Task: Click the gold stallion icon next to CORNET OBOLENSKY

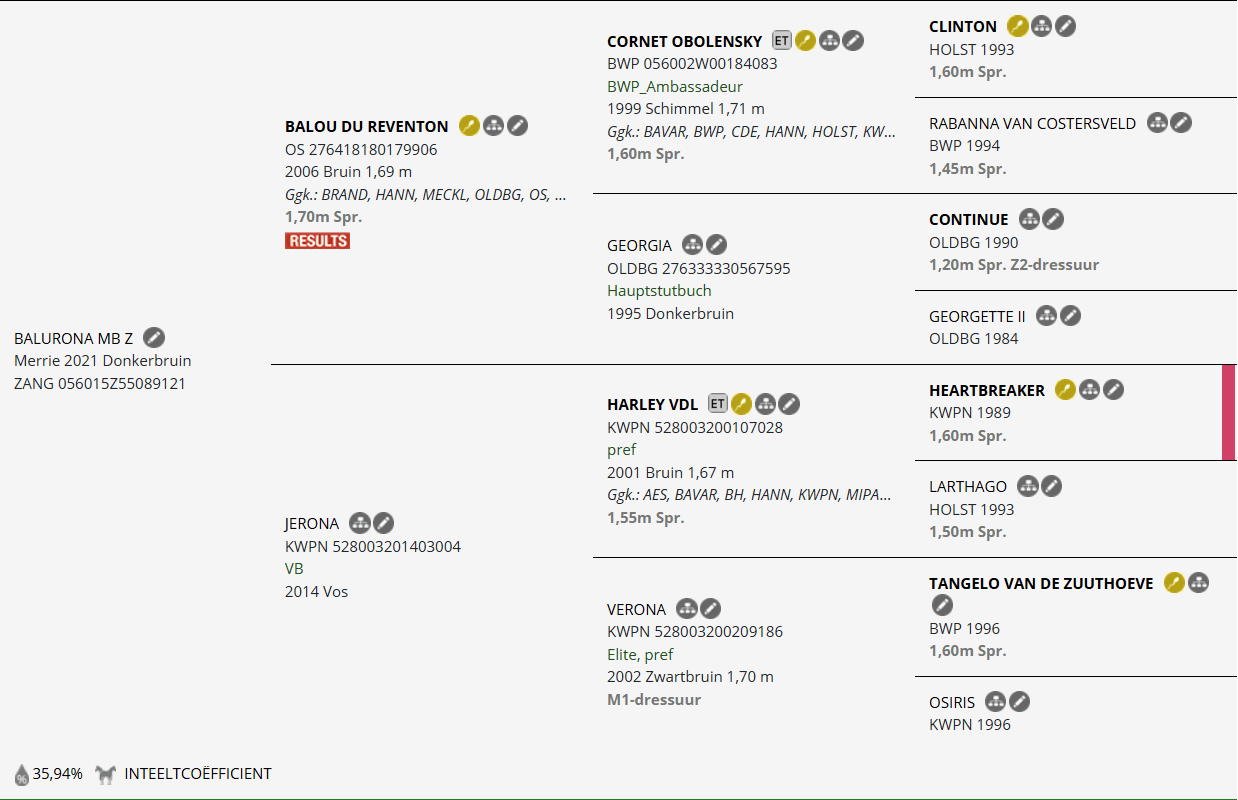Action: [x=805, y=41]
